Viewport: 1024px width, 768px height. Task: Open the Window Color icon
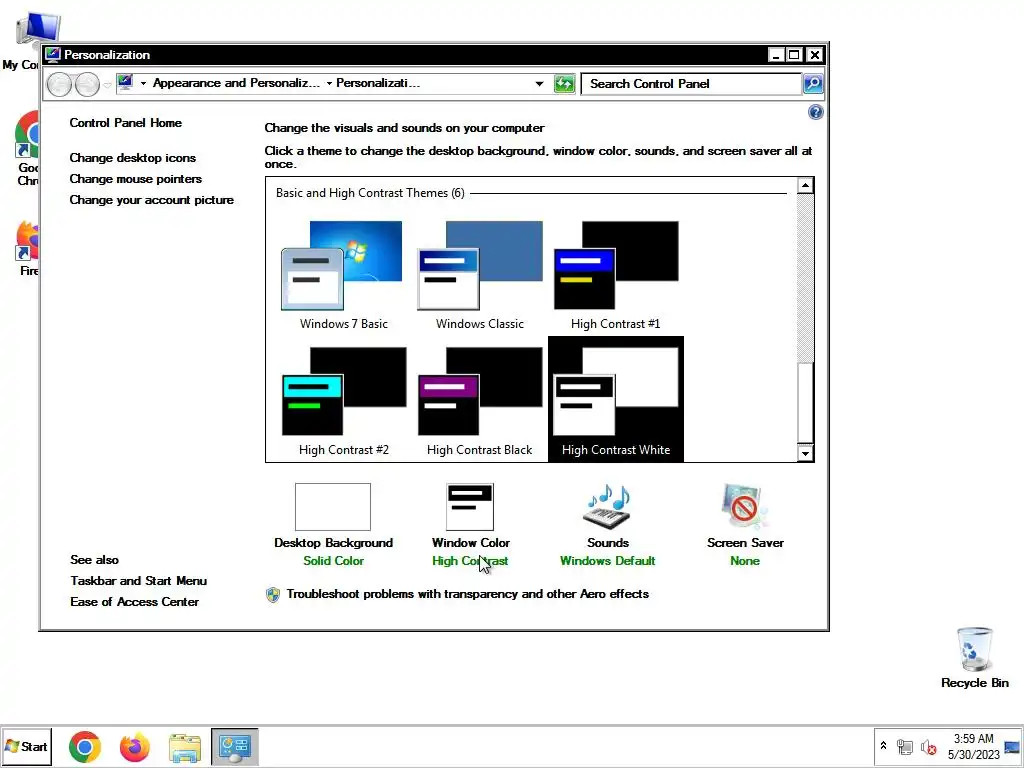pyautogui.click(x=470, y=507)
